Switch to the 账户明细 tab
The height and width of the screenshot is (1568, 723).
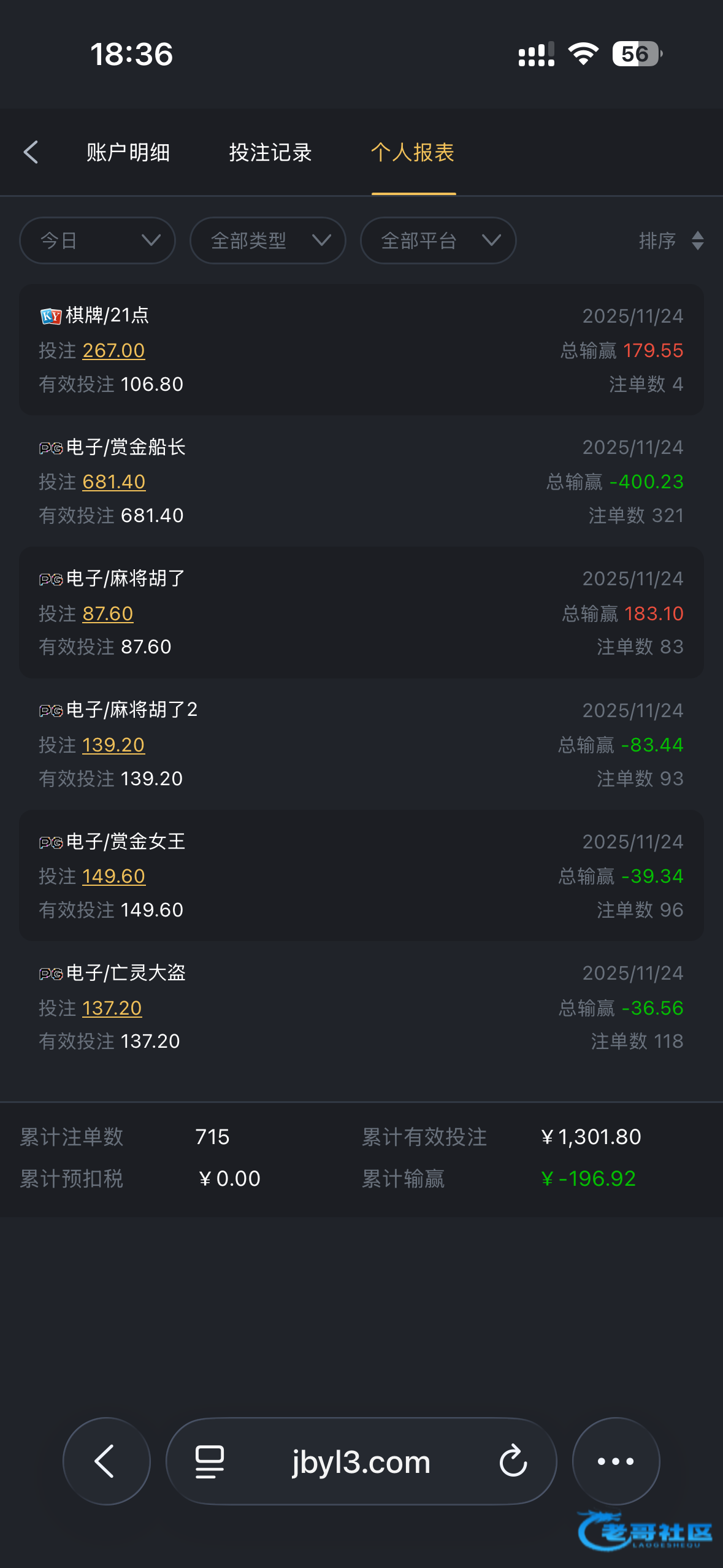pos(128,152)
